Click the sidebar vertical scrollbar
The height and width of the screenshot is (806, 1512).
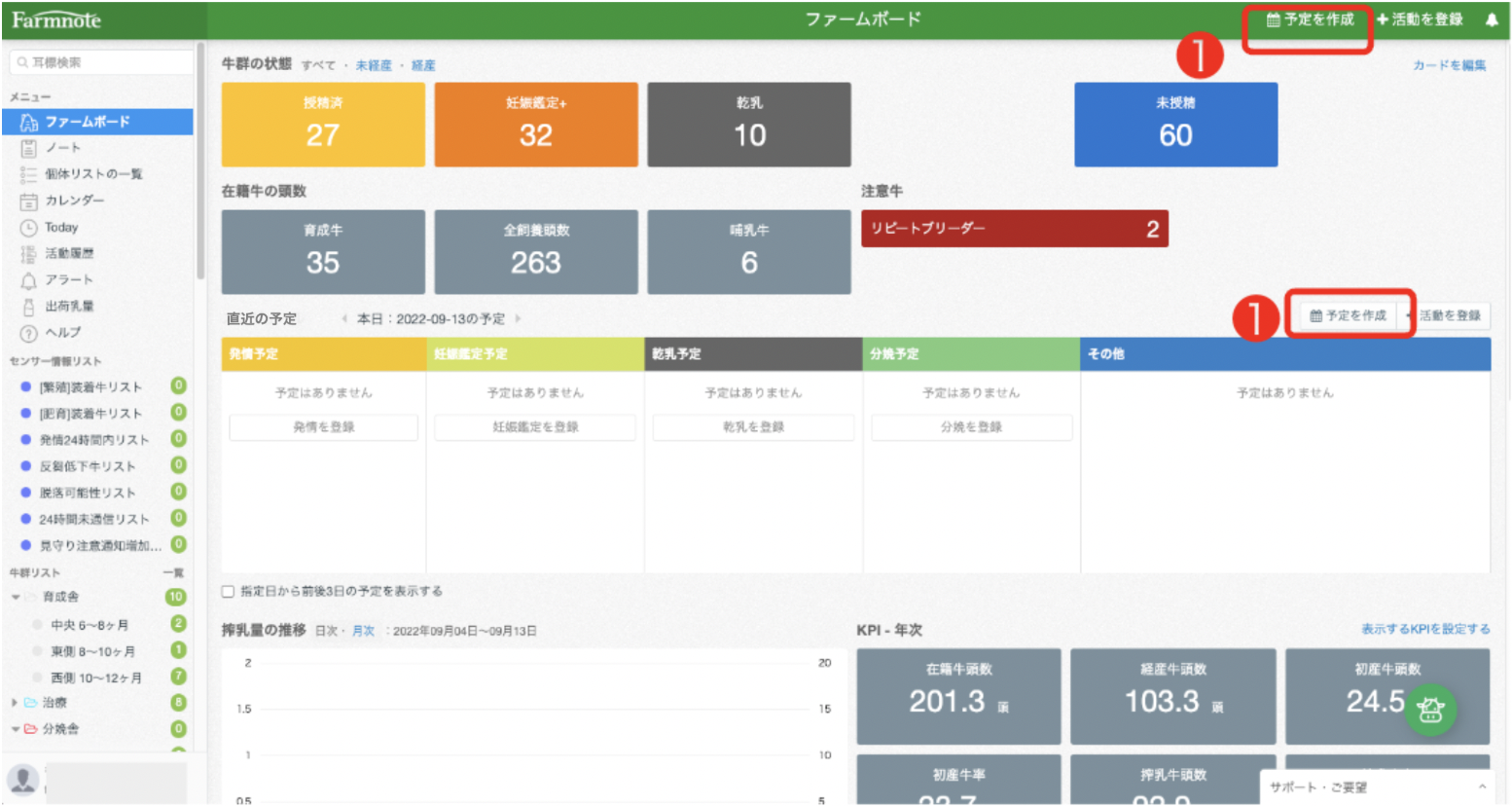(x=200, y=161)
